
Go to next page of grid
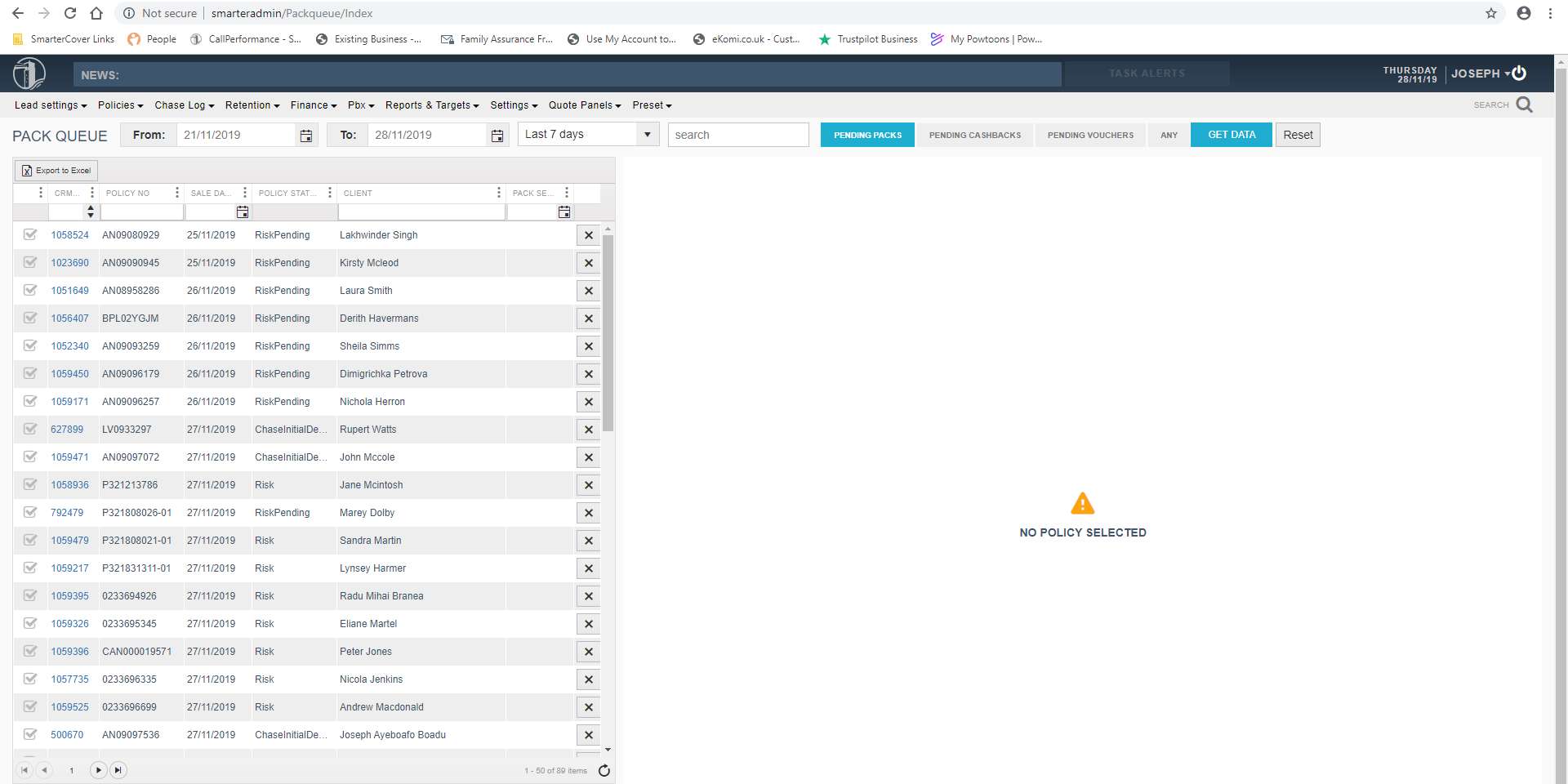pos(98,770)
